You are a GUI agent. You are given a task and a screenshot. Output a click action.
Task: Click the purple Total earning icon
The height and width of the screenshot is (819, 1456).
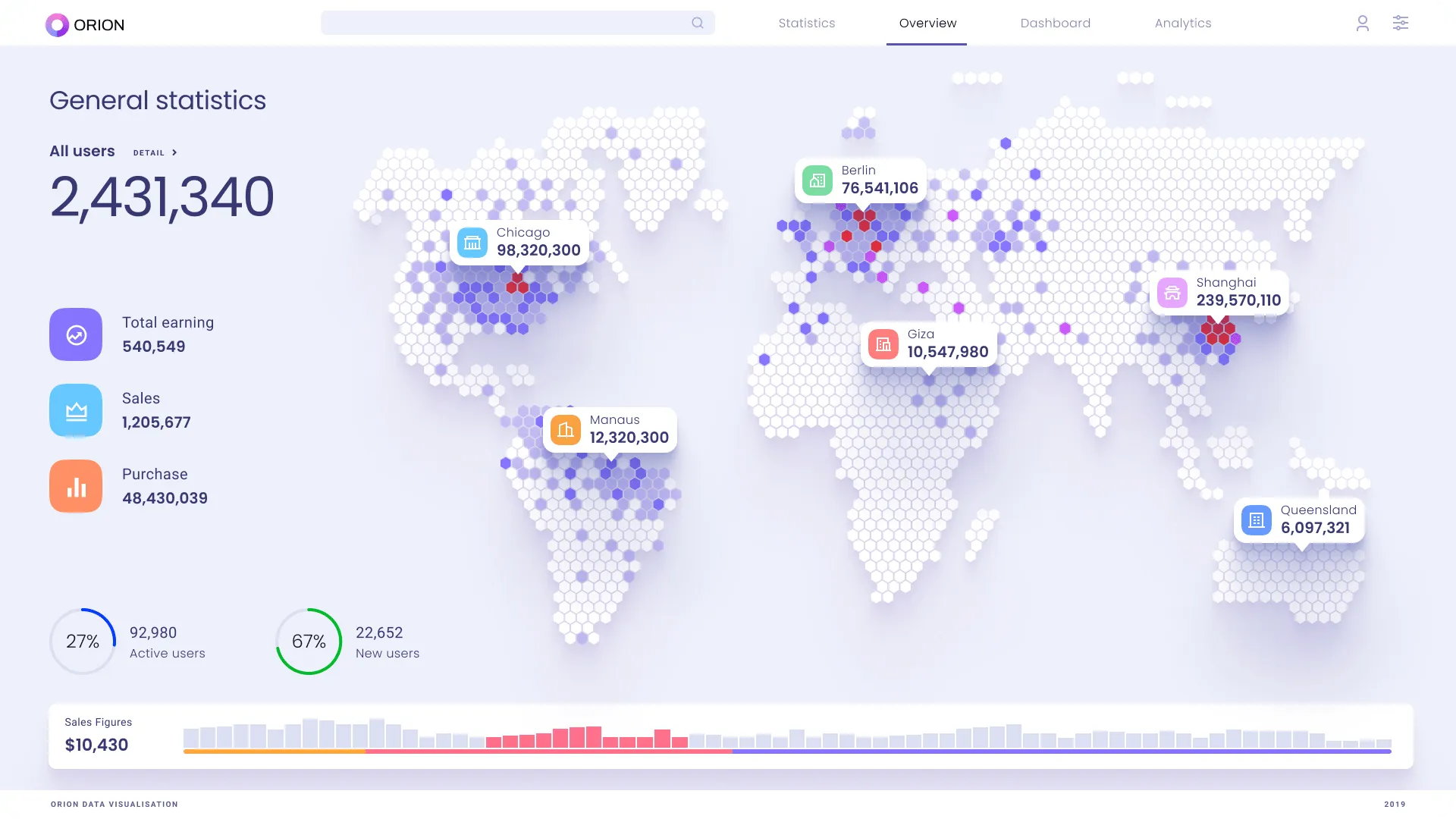pos(76,334)
